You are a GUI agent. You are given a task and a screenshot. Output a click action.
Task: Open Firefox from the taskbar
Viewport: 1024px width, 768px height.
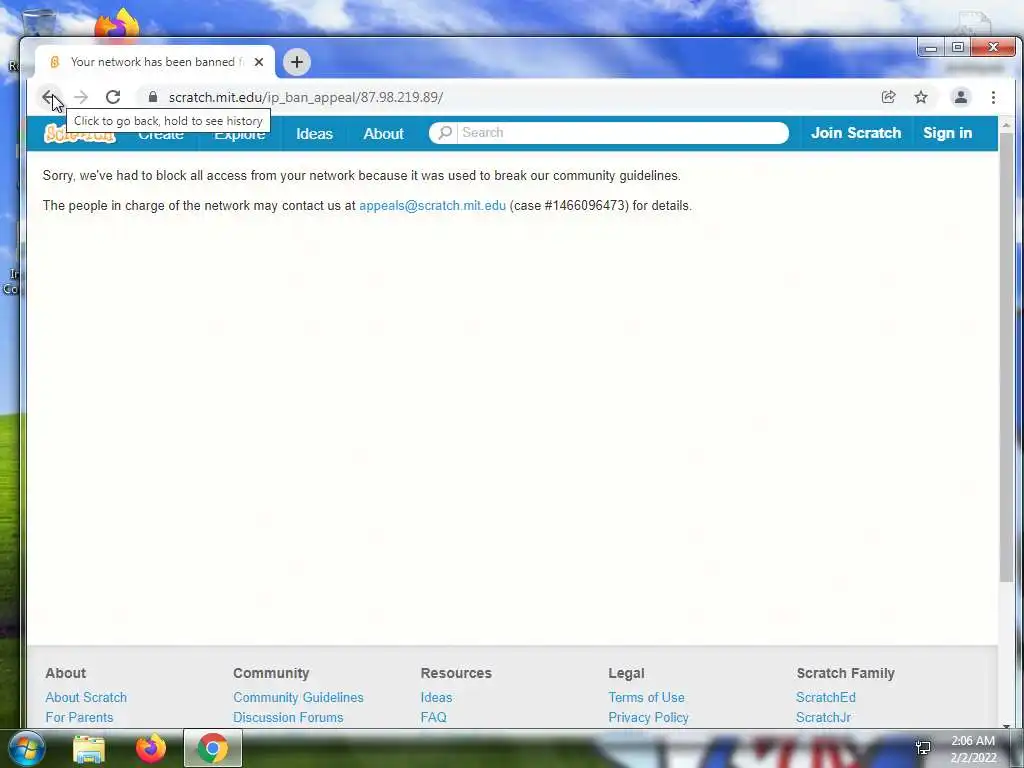(x=151, y=748)
